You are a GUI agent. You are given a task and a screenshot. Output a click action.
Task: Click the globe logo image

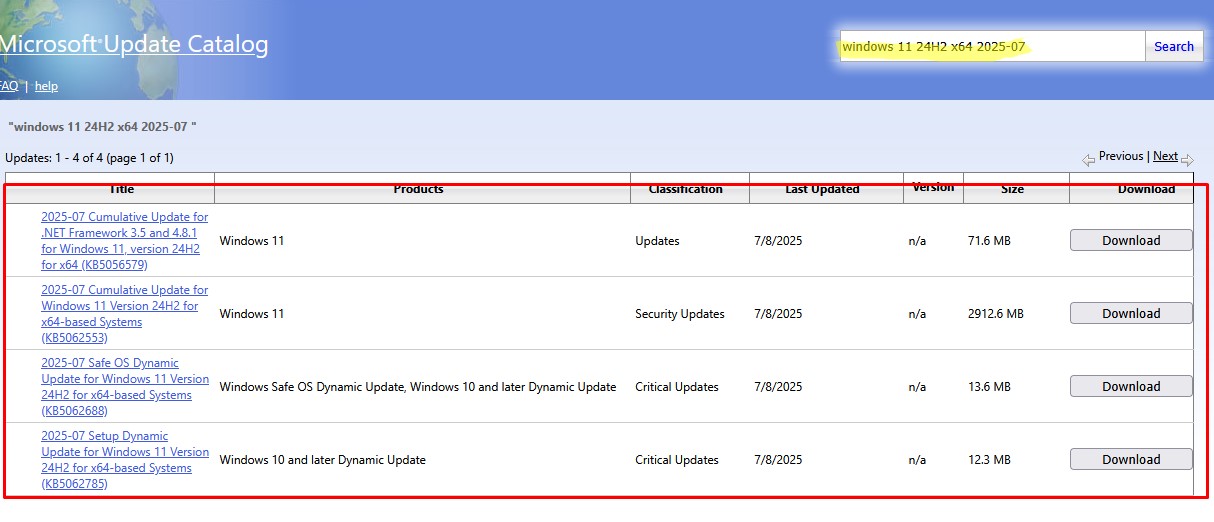100,50
